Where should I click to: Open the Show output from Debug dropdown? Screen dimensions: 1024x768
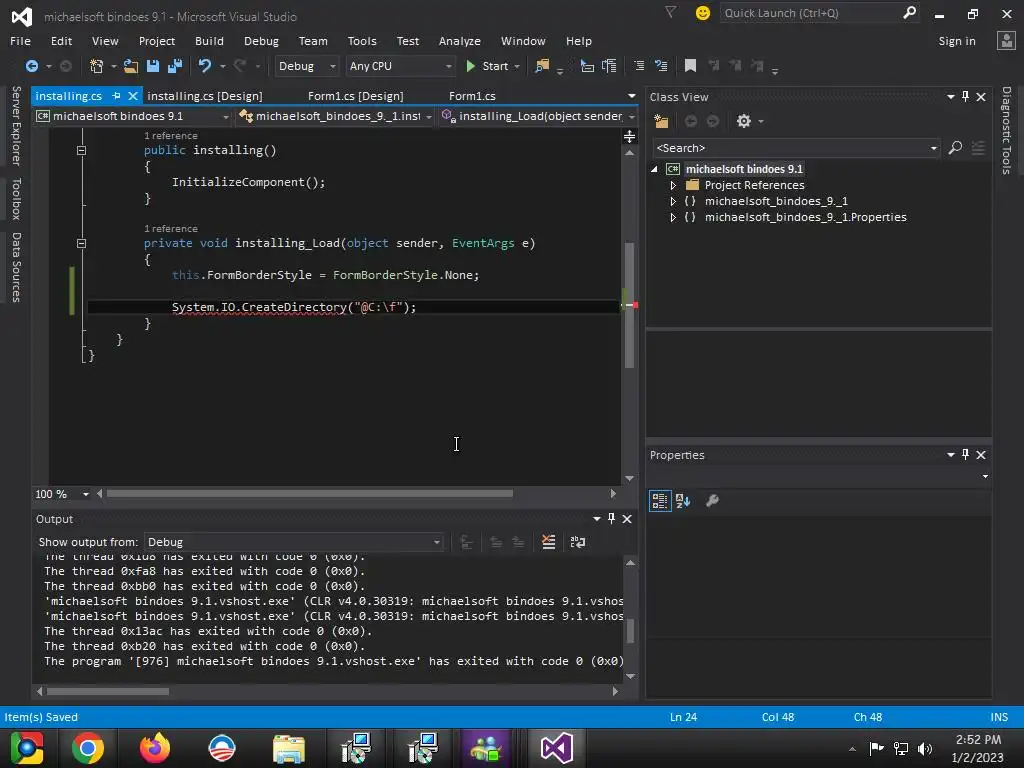coord(293,542)
